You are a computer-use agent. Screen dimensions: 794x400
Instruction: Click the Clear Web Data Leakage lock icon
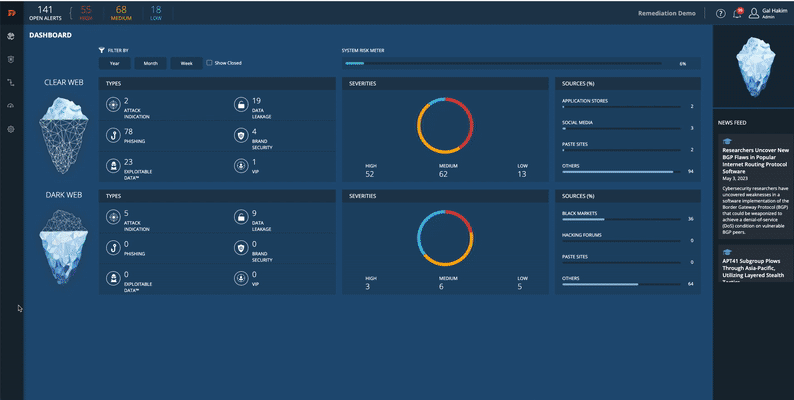pyautogui.click(x=240, y=104)
